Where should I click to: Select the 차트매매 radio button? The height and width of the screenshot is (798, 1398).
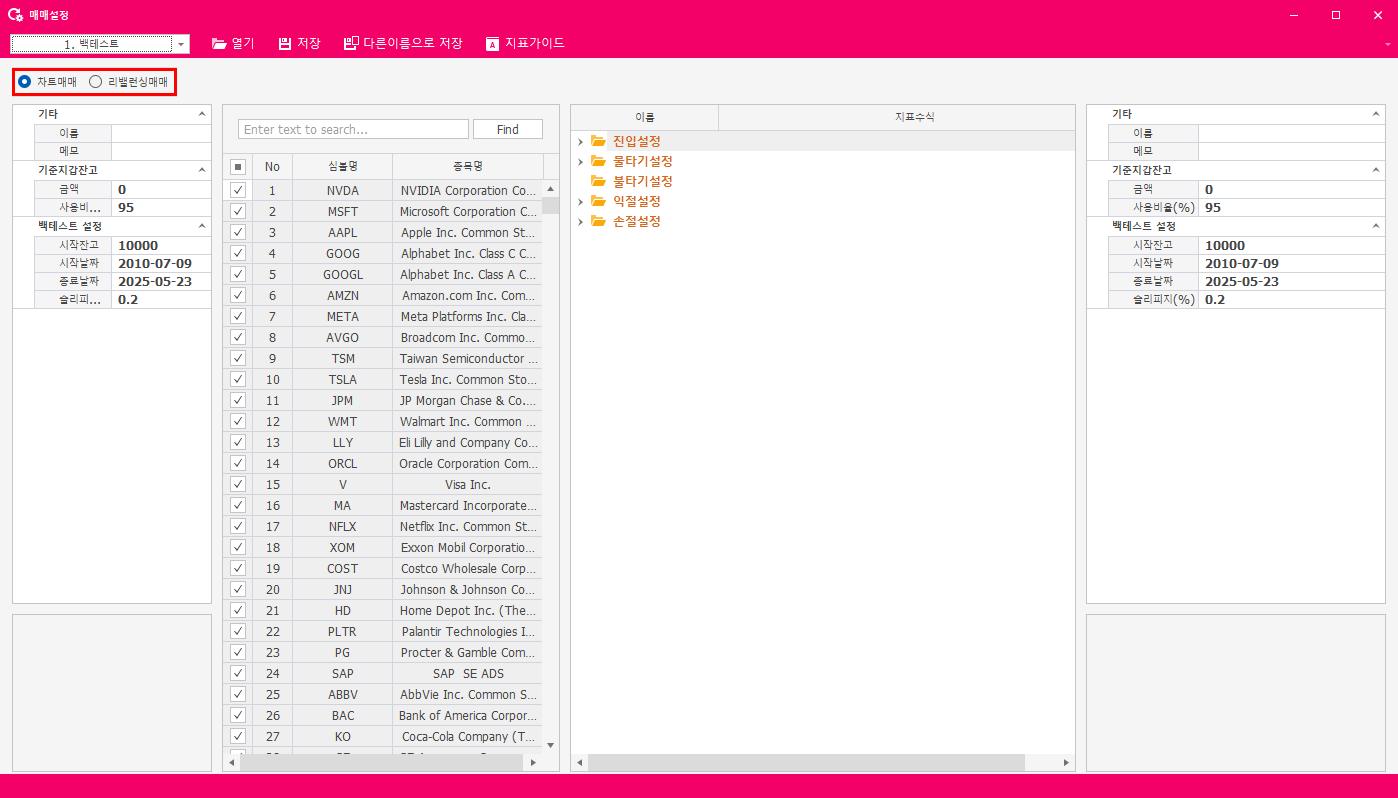(24, 82)
